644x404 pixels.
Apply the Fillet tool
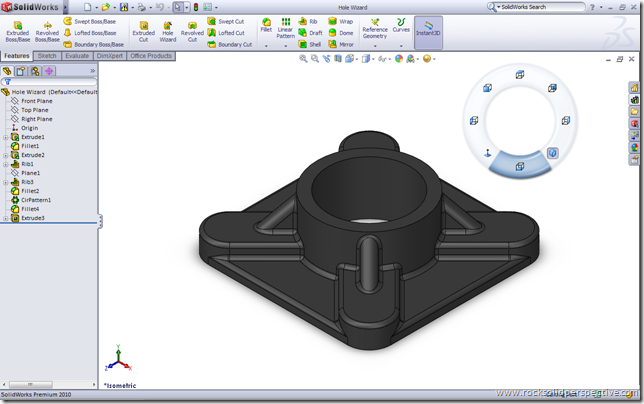click(x=266, y=25)
